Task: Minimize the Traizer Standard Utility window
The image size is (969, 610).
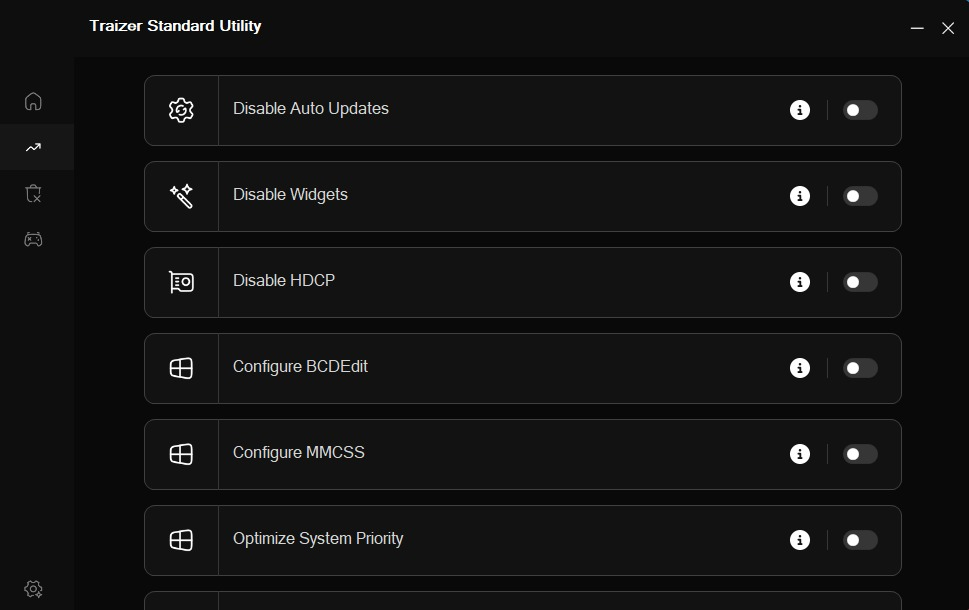Action: (x=917, y=28)
